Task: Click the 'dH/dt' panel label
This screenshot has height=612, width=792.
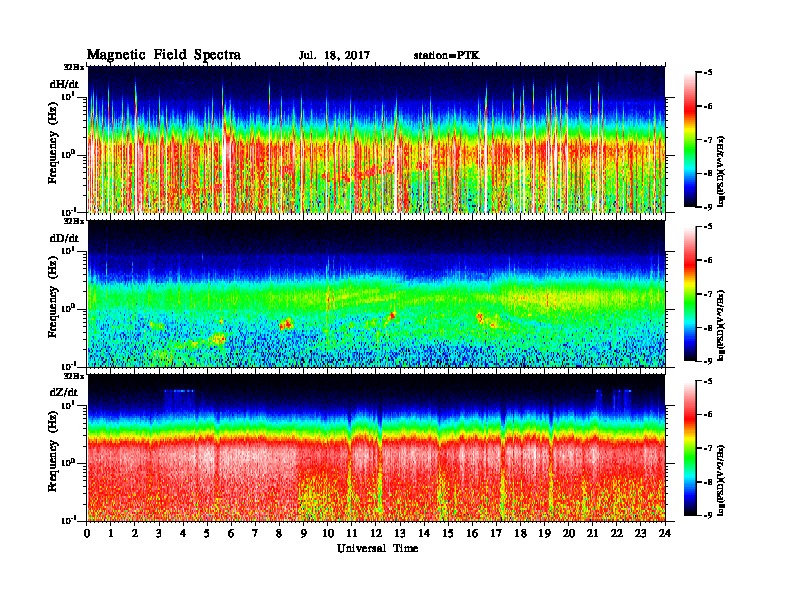Action: (64, 84)
